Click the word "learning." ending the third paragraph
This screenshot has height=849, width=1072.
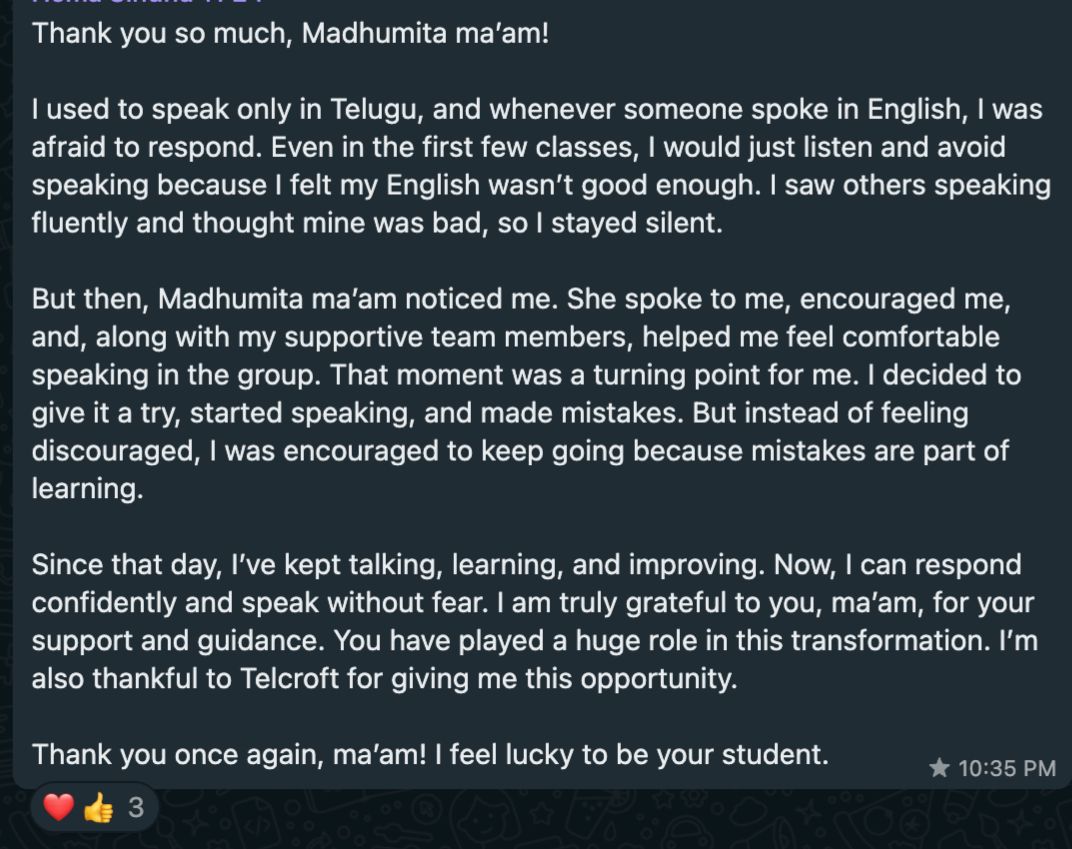pos(88,489)
